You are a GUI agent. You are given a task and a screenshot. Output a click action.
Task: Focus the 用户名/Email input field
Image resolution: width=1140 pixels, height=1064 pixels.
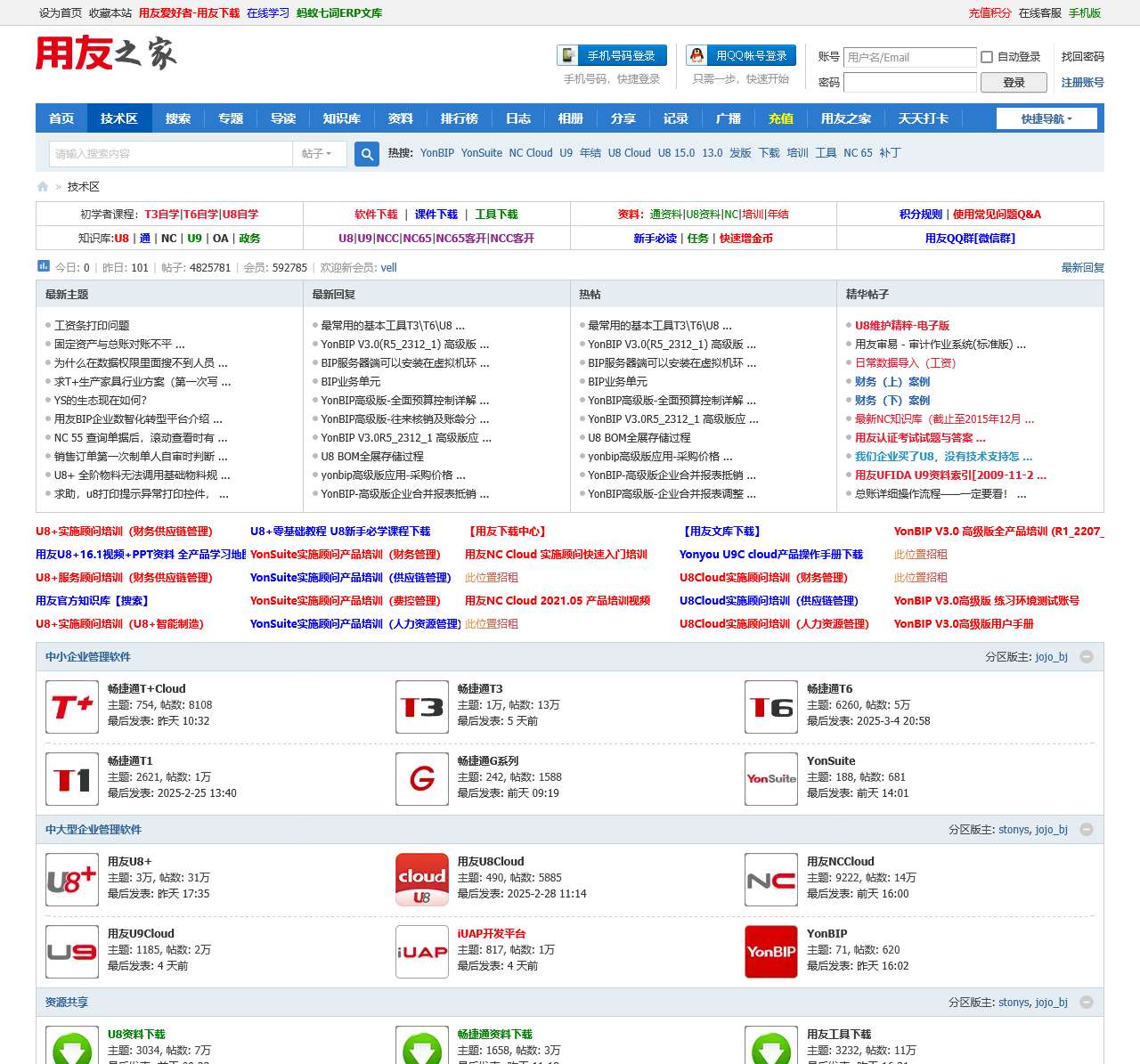tap(910, 57)
